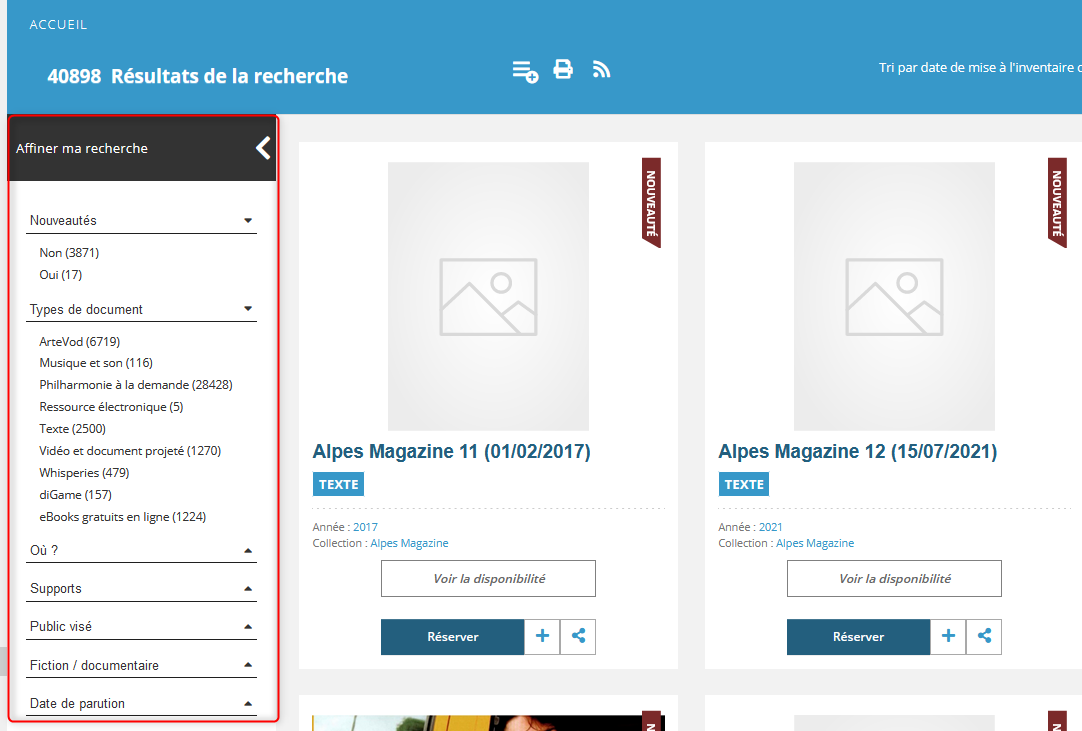Click Voir la disponibilité for Alpes Magazine 12
Image resolution: width=1082 pixels, height=731 pixels.
894,578
